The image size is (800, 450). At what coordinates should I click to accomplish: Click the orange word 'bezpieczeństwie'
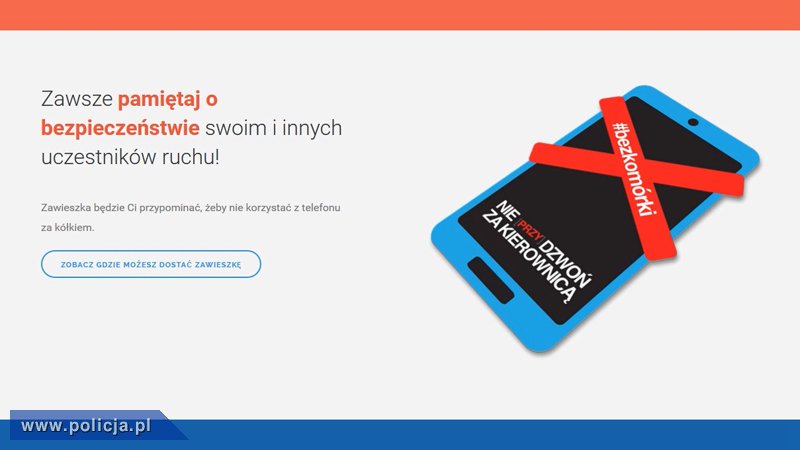pos(120,128)
